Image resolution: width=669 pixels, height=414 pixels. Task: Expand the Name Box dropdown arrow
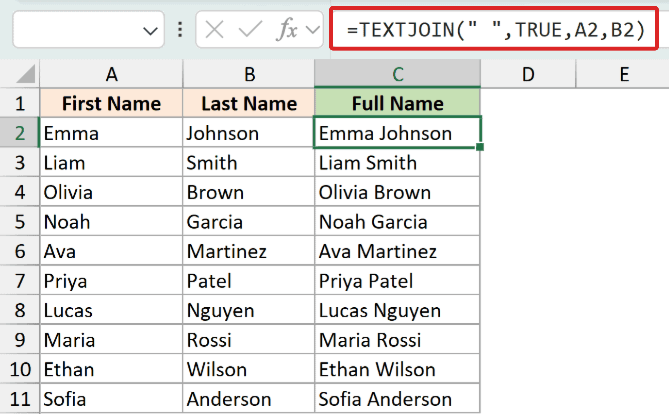tap(150, 31)
